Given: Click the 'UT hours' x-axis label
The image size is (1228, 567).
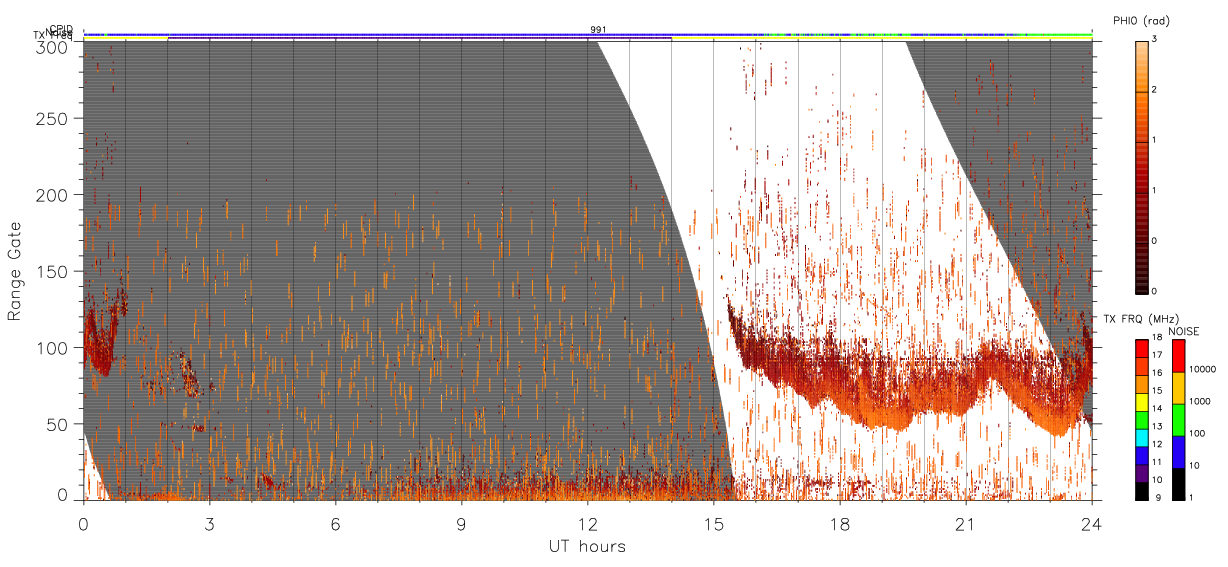Looking at the screenshot, I should coord(587,546).
